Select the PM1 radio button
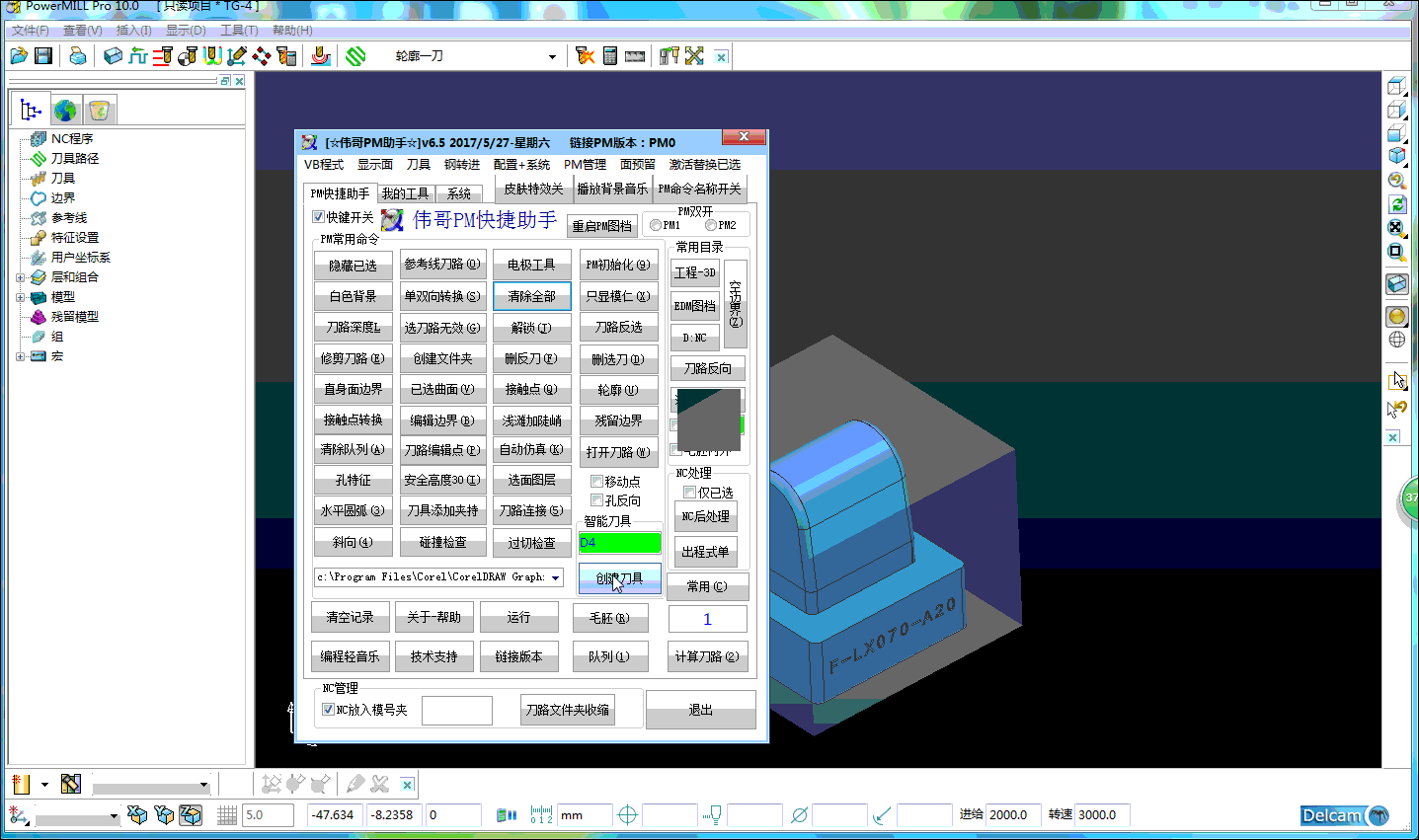 click(x=655, y=225)
